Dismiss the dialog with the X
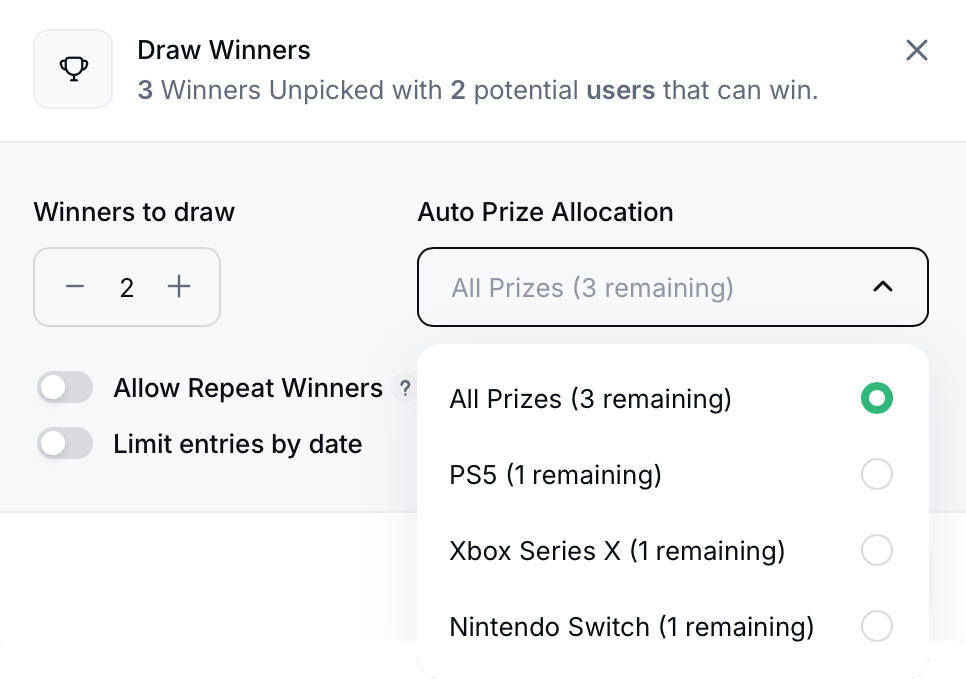Viewport: 966px width, 679px height. (917, 50)
